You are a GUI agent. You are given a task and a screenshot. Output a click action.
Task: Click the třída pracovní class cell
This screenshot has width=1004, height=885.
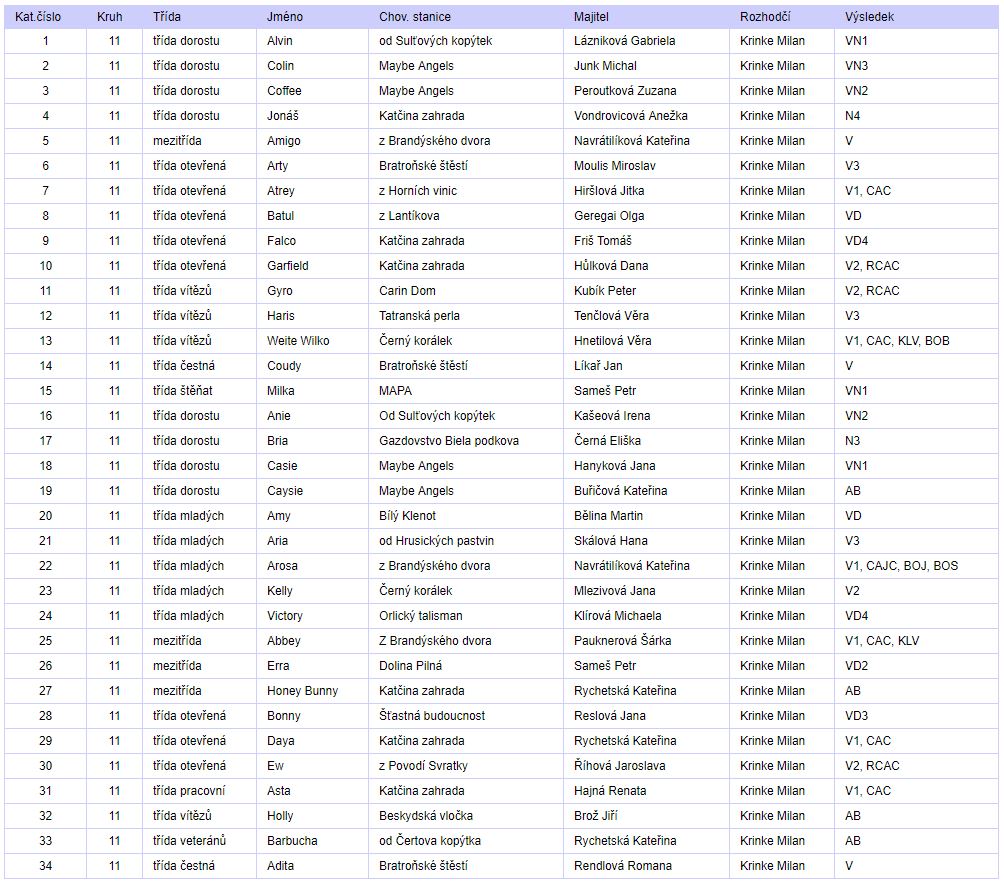(x=188, y=791)
